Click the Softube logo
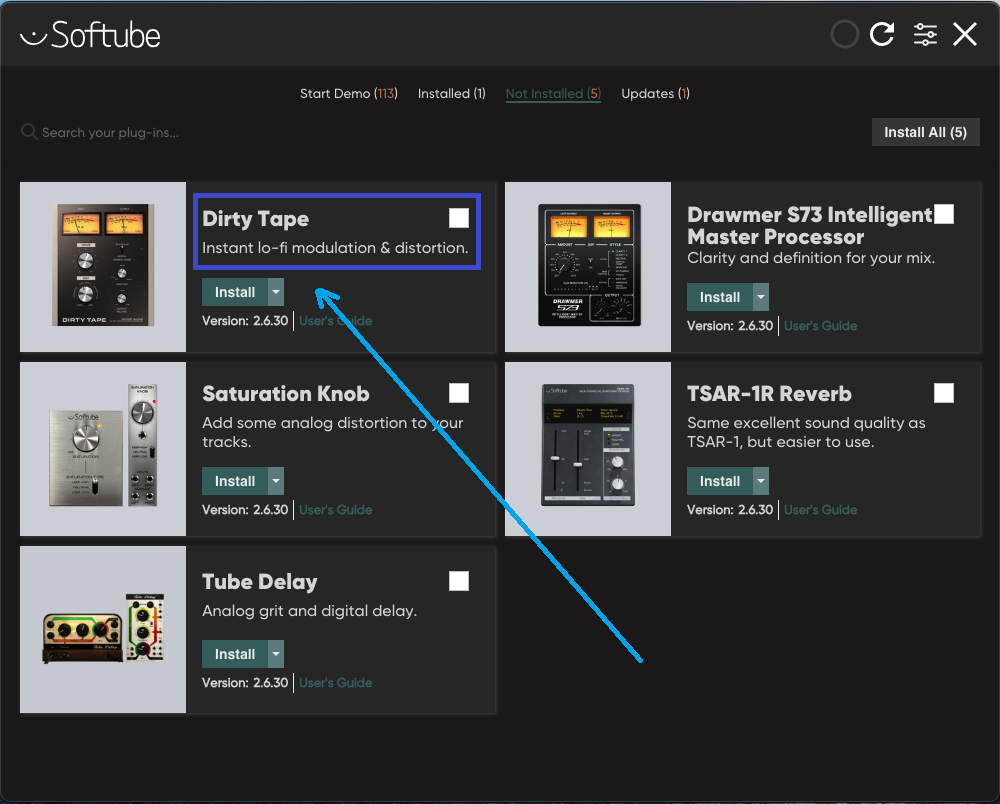Viewport: 1000px width, 804px height. [x=91, y=34]
